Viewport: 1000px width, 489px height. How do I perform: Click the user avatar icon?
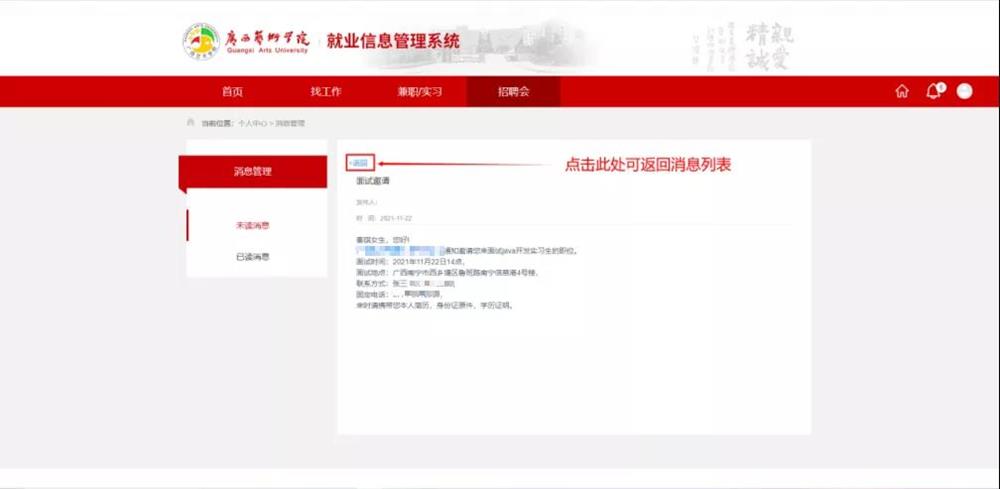click(964, 91)
